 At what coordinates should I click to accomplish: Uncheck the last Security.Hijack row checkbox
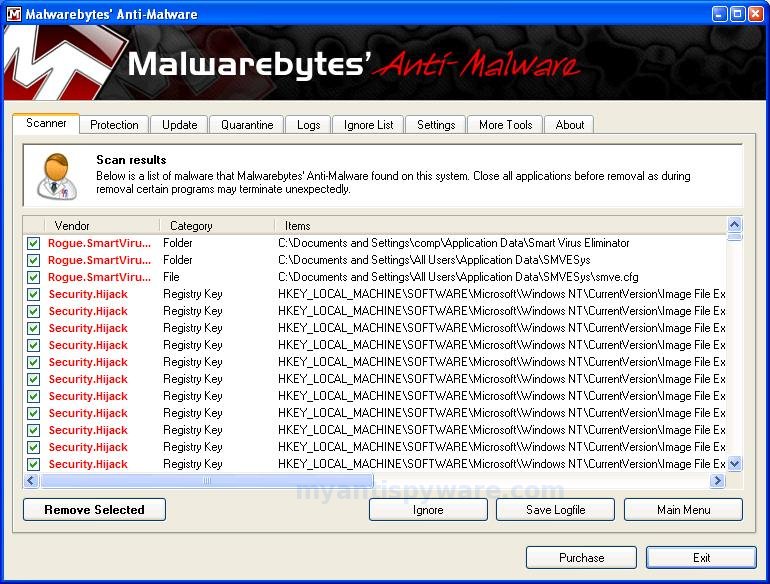coord(33,464)
